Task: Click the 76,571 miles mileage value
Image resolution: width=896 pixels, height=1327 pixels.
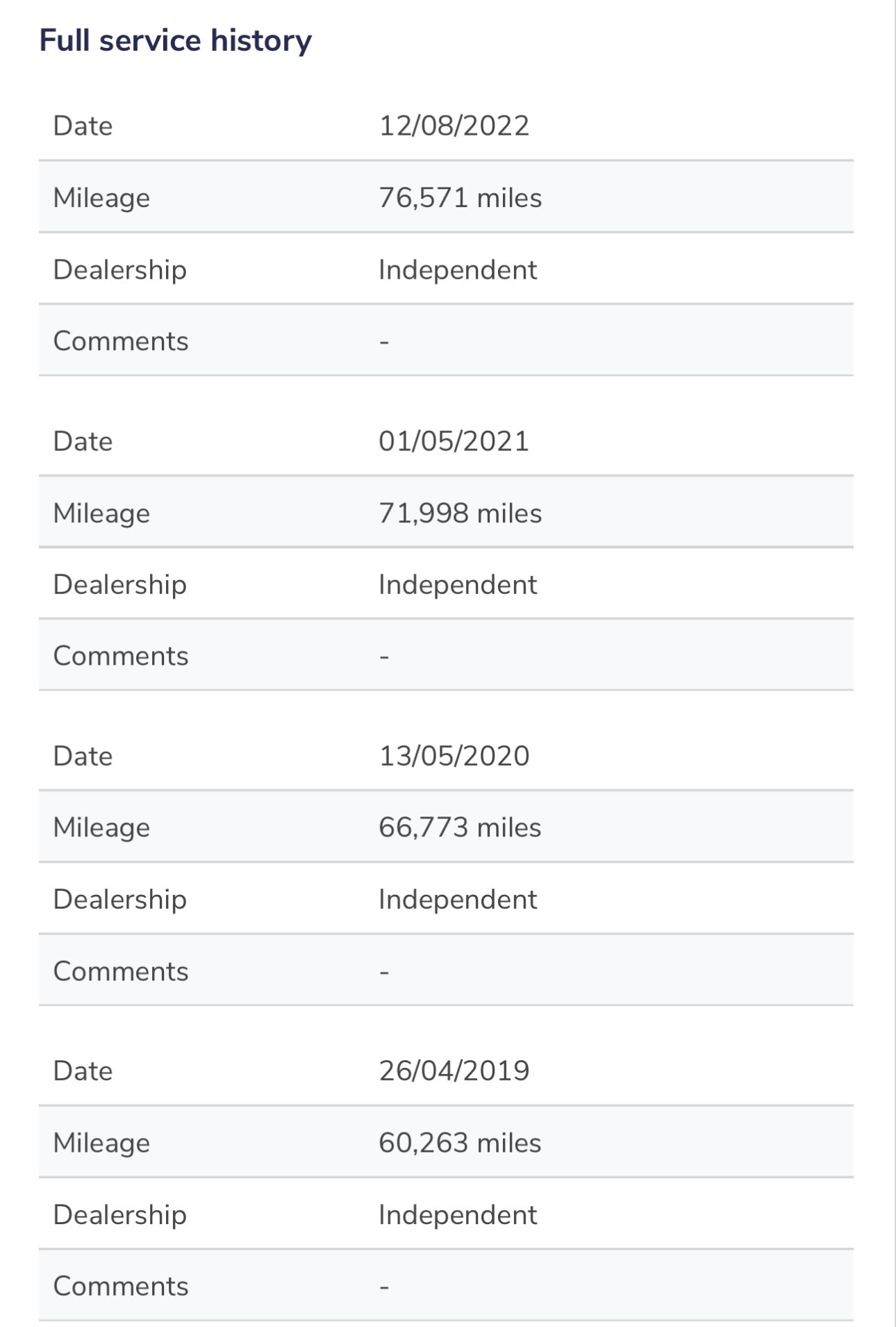Action: (460, 198)
